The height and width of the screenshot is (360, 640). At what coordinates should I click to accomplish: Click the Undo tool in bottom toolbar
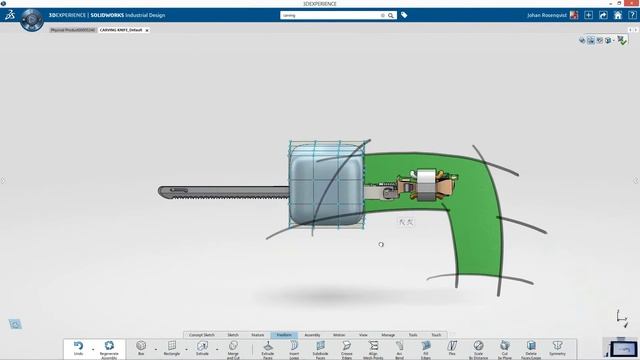click(78, 349)
